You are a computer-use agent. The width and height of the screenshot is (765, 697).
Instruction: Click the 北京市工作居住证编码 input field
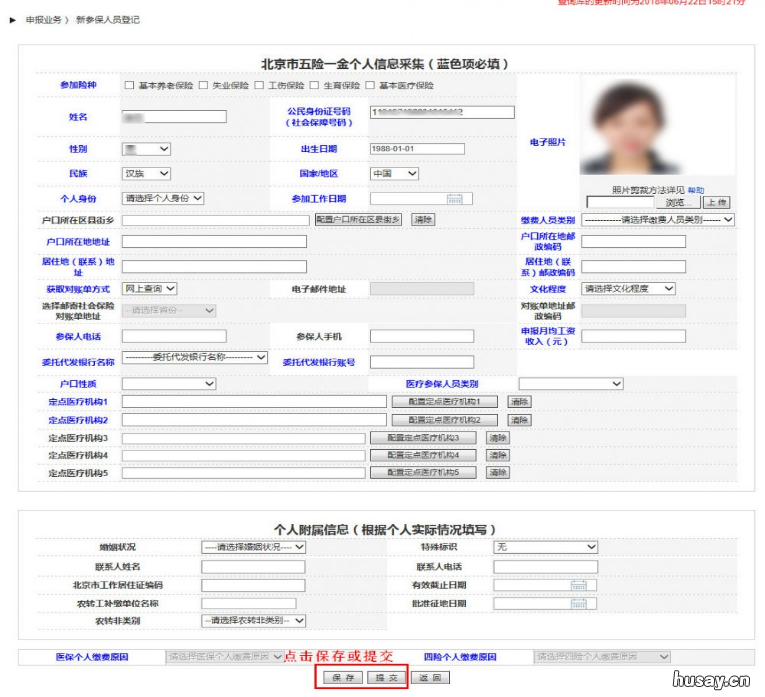253,585
